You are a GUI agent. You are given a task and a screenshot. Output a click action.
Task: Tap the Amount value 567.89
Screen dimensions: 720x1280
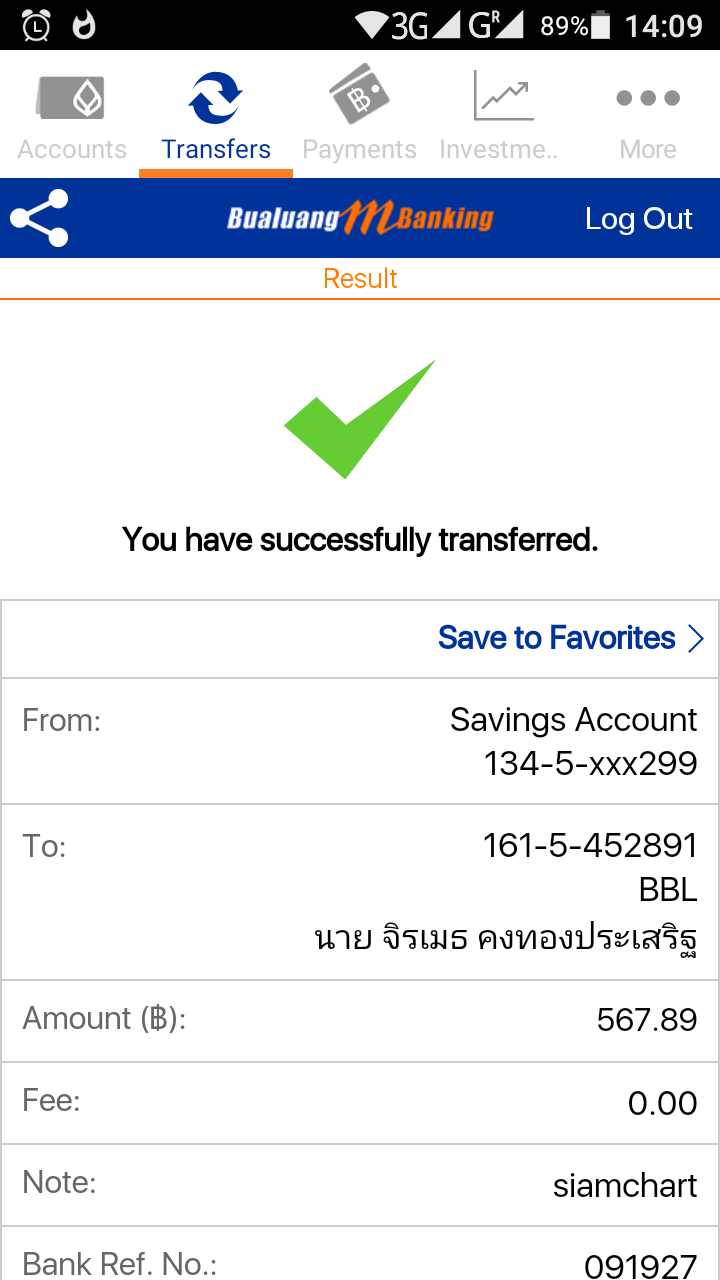pos(647,1020)
